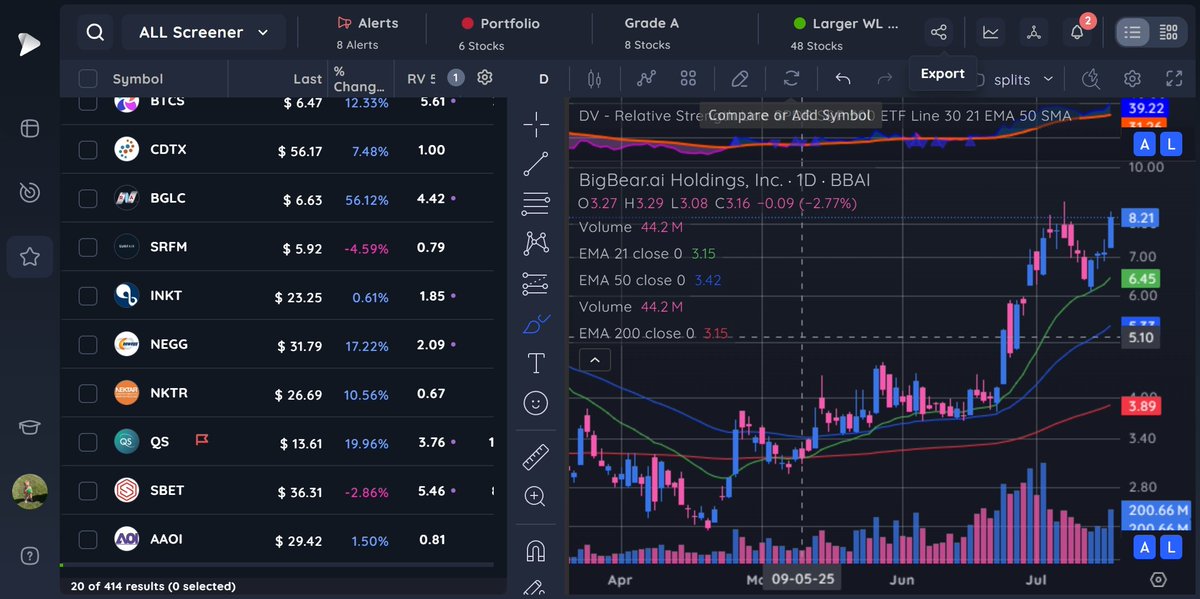Viewport: 1200px width, 599px height.
Task: Open the splits dropdown
Action: [1023, 79]
